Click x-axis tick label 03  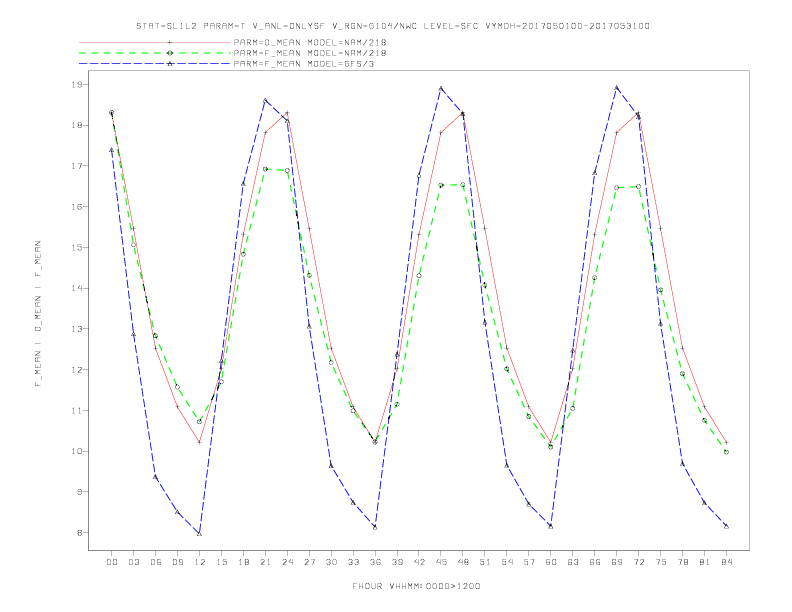click(134, 562)
